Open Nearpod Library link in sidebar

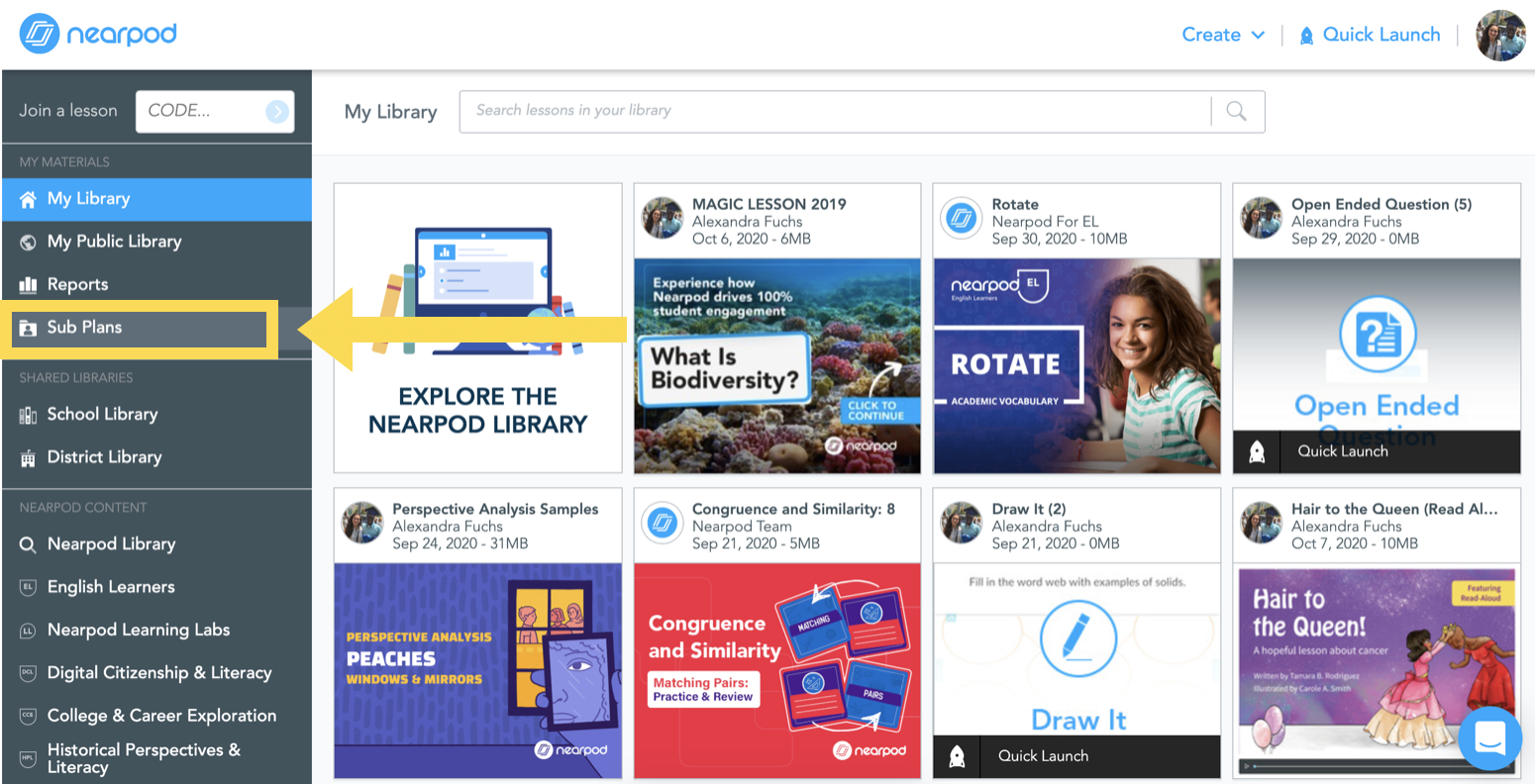point(111,543)
